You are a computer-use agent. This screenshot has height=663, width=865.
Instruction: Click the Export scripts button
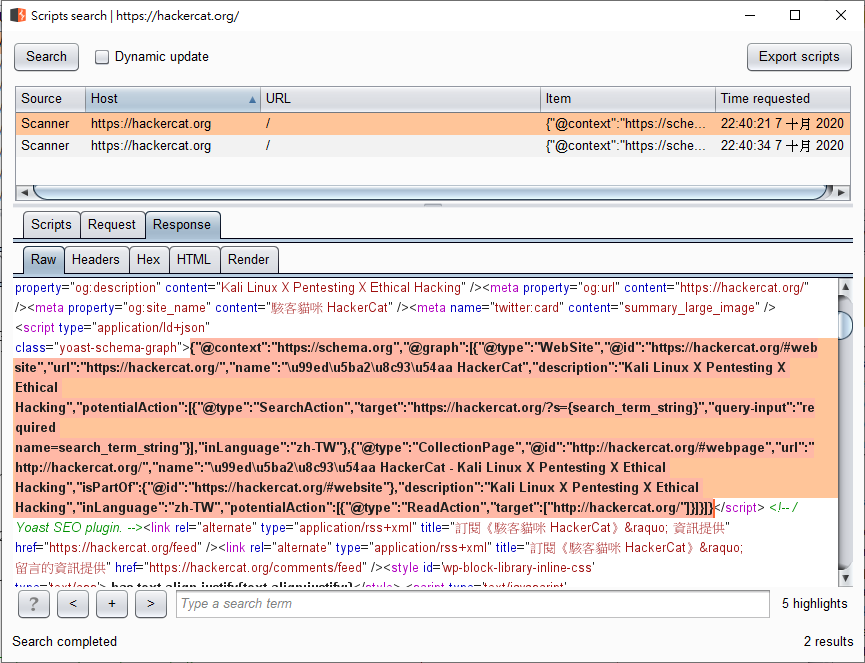click(x=799, y=57)
